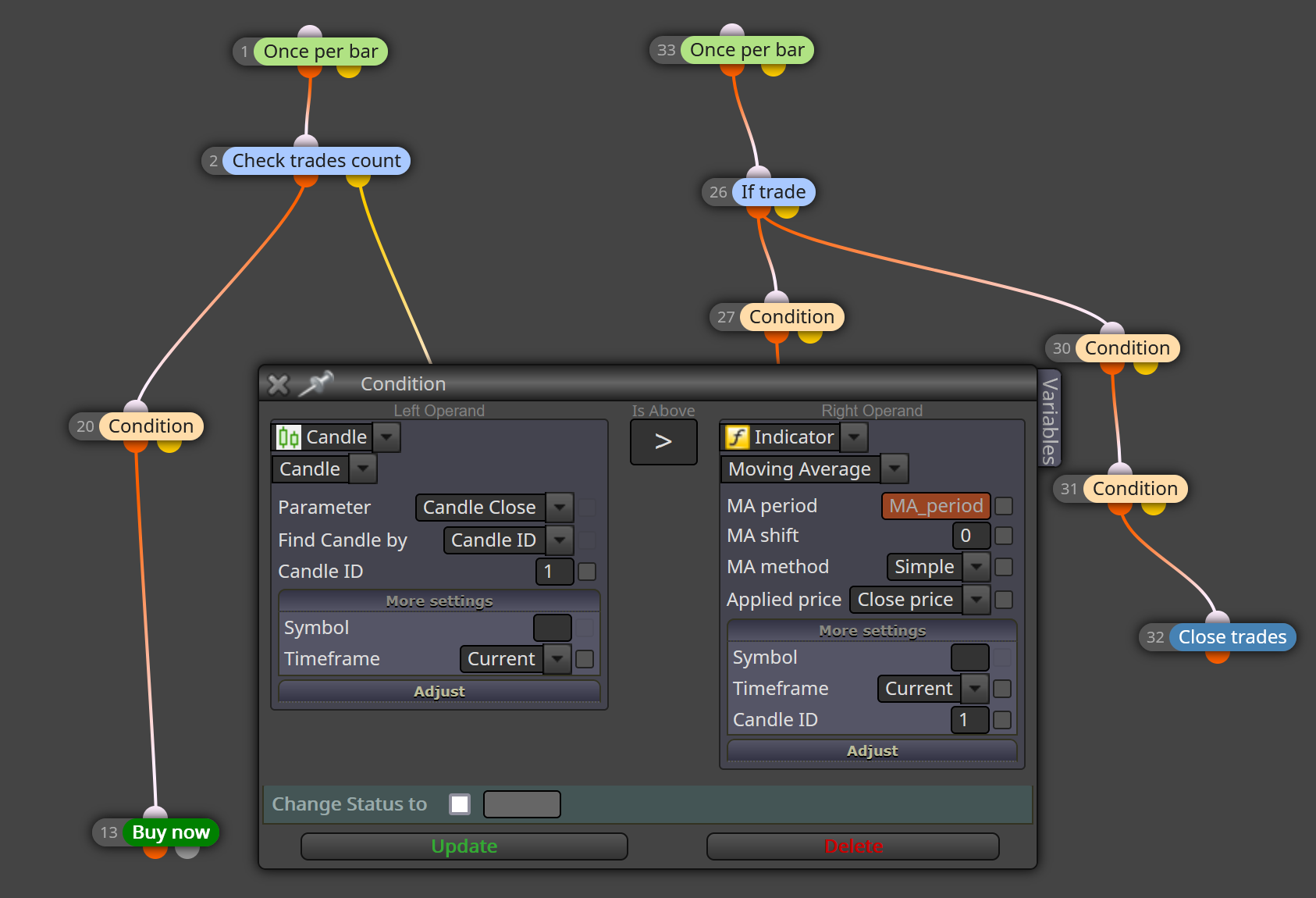The width and height of the screenshot is (1316, 898).
Task: Open the vertical Variables tab
Action: pyautogui.click(x=1050, y=419)
